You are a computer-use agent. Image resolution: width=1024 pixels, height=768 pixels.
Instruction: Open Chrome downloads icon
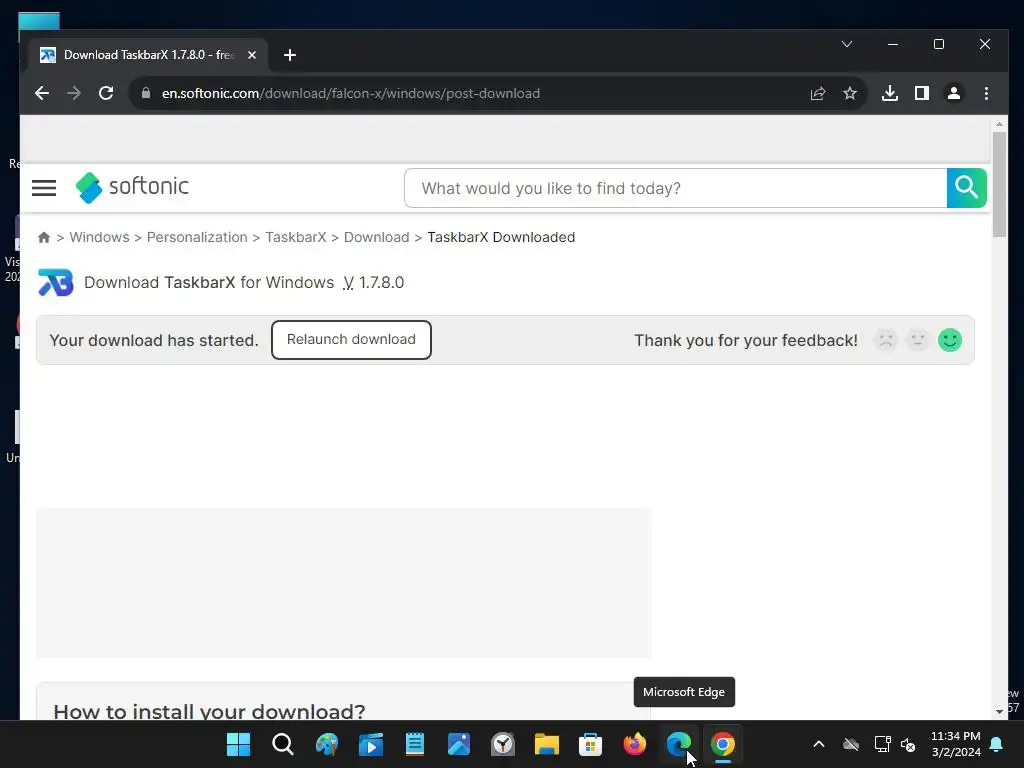(889, 93)
